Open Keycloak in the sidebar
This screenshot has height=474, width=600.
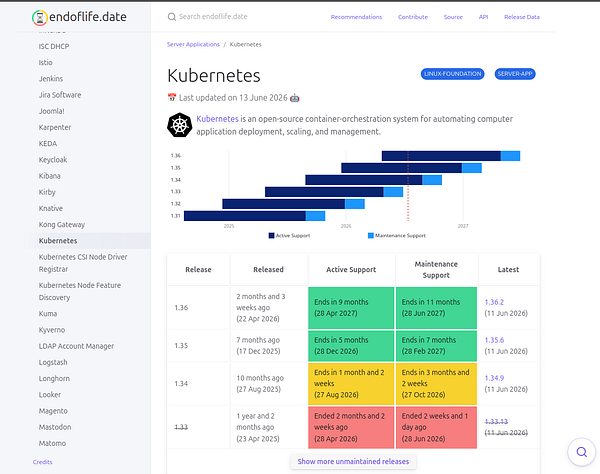(x=53, y=160)
